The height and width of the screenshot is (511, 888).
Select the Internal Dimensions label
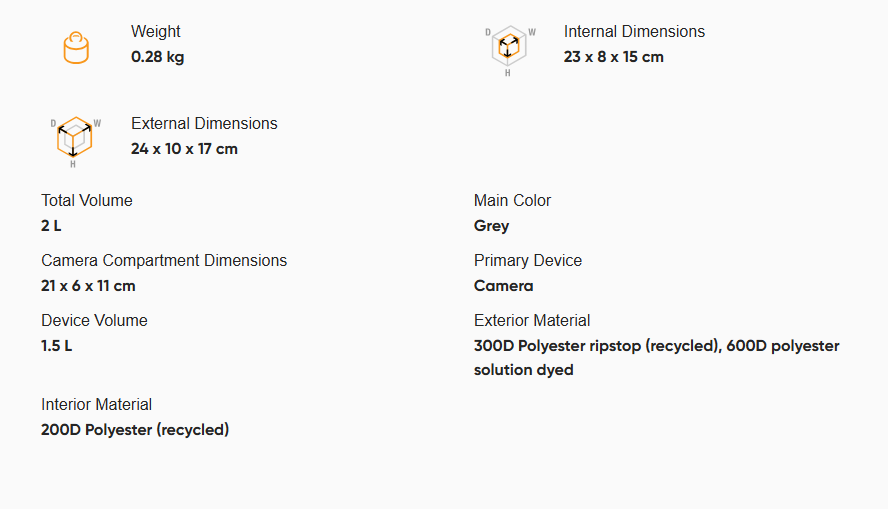634,31
